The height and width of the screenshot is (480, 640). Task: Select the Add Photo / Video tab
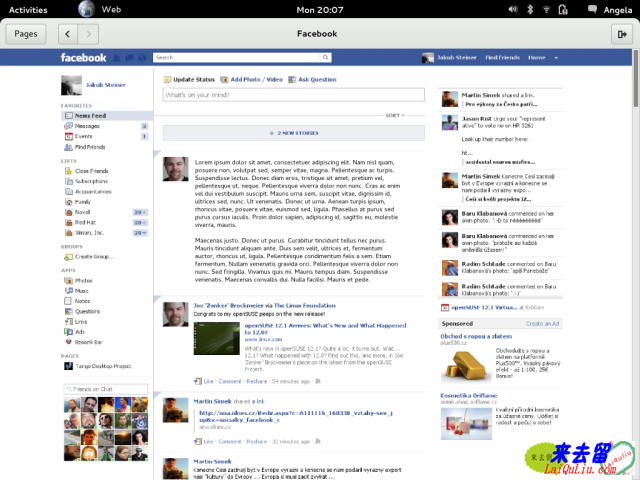(x=251, y=80)
